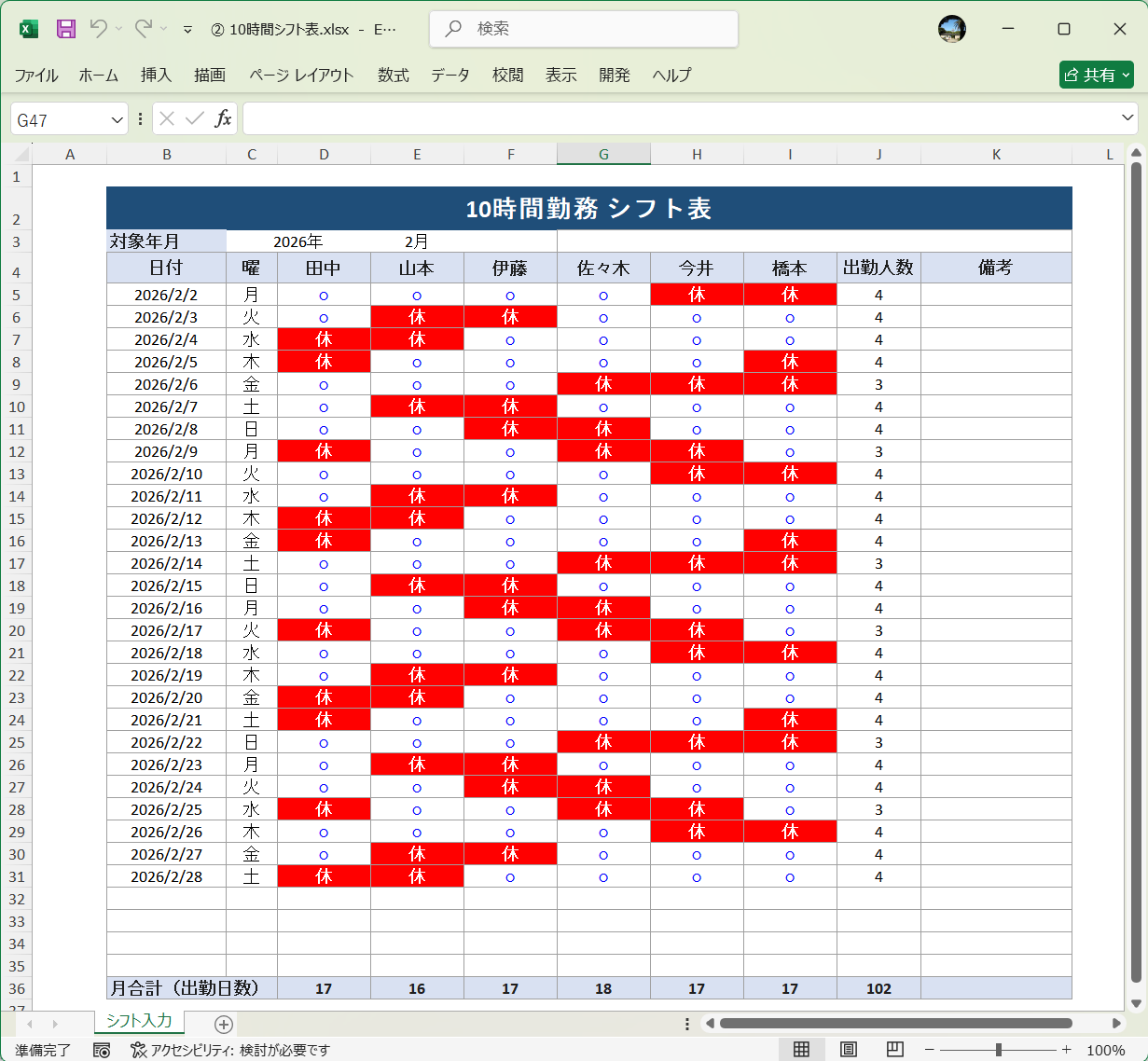Switch to the データ ribbon tab
Image resolution: width=1148 pixels, height=1061 pixels.
[450, 76]
